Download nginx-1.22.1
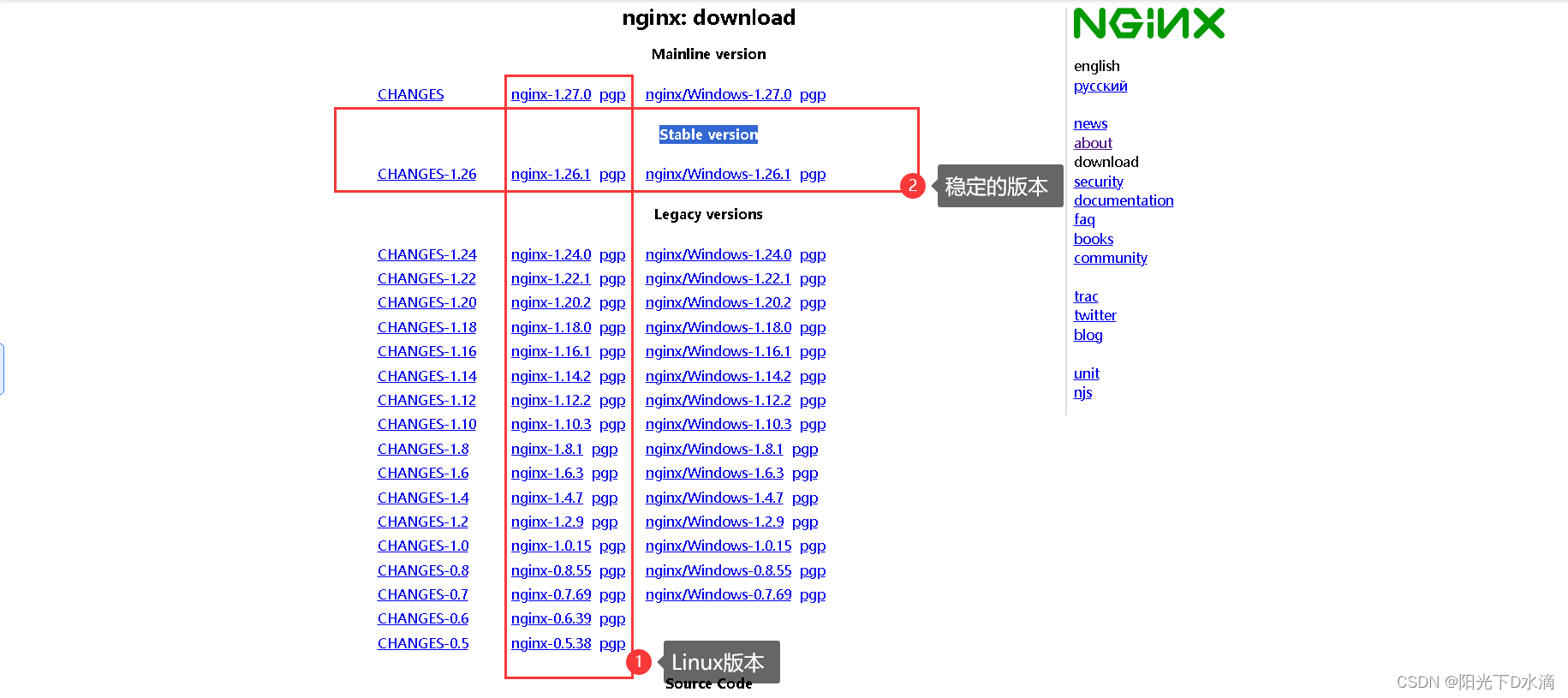Image resolution: width=1568 pixels, height=698 pixels. pyautogui.click(x=551, y=278)
